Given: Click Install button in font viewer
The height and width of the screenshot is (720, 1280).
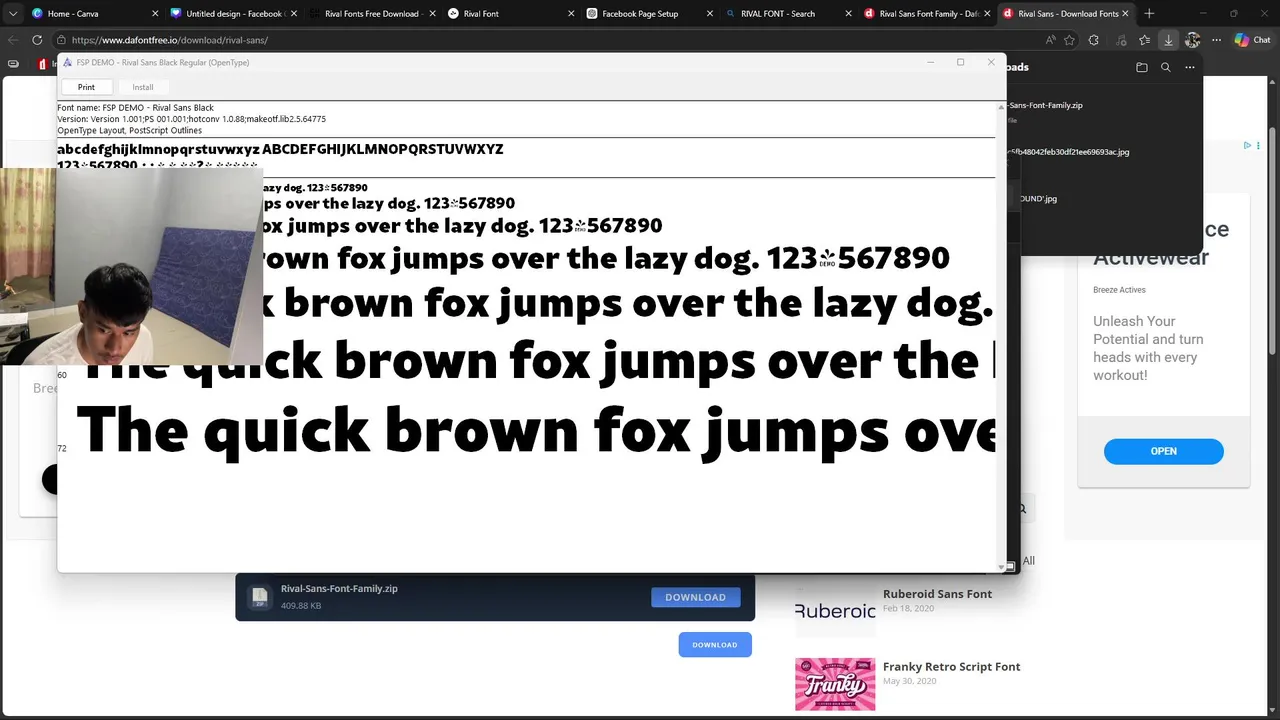Looking at the screenshot, I should coord(143,87).
